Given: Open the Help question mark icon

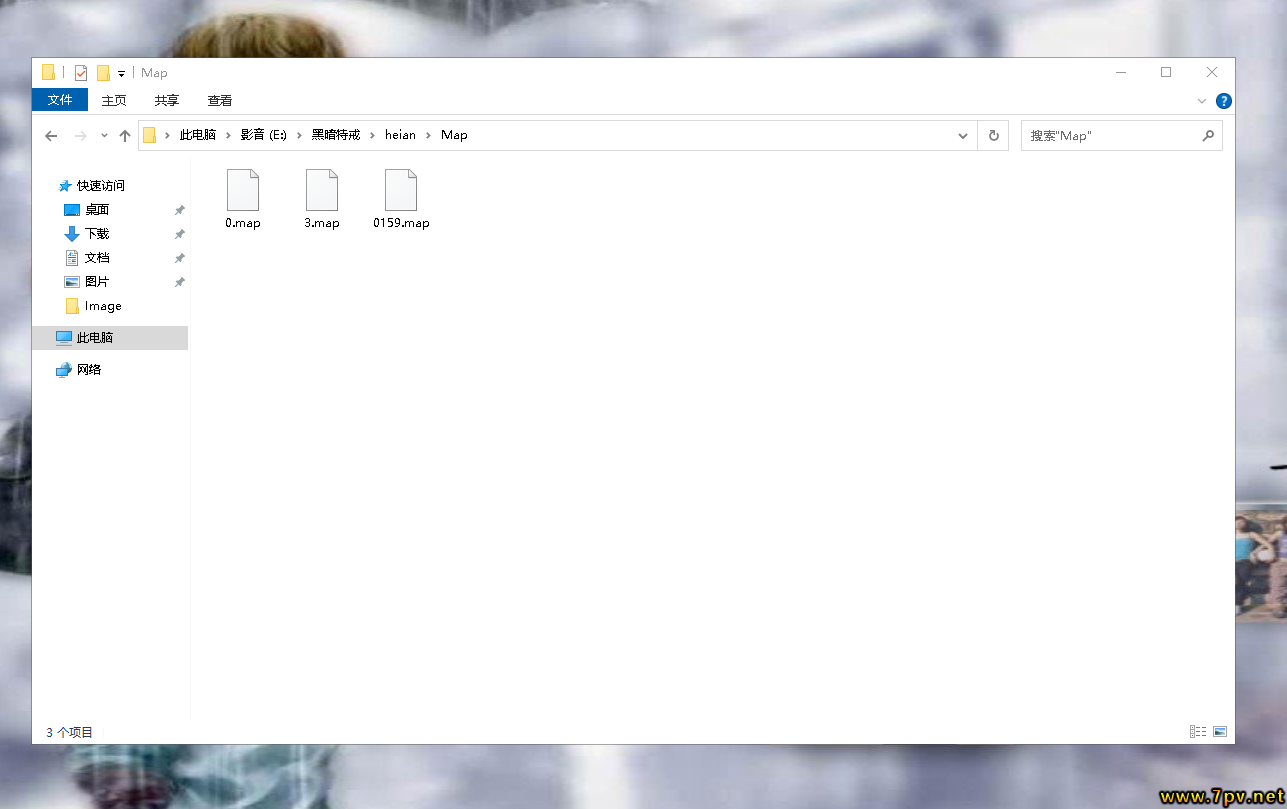Looking at the screenshot, I should tap(1223, 101).
